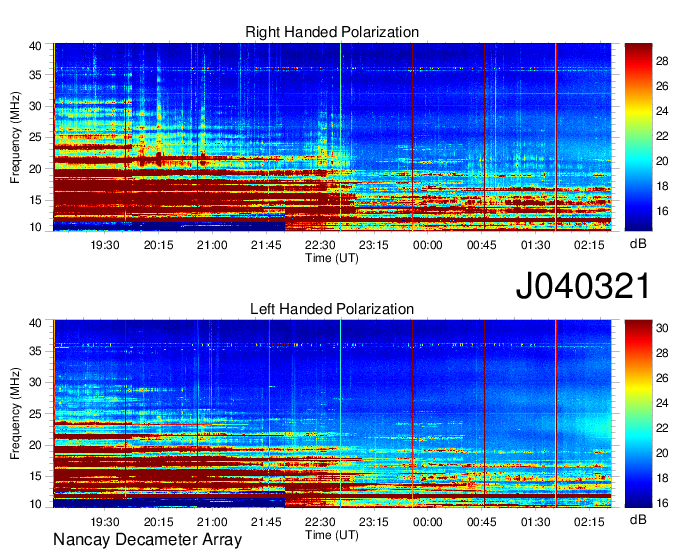Click the 10 MHz tick of Right Handed plot

(35, 227)
